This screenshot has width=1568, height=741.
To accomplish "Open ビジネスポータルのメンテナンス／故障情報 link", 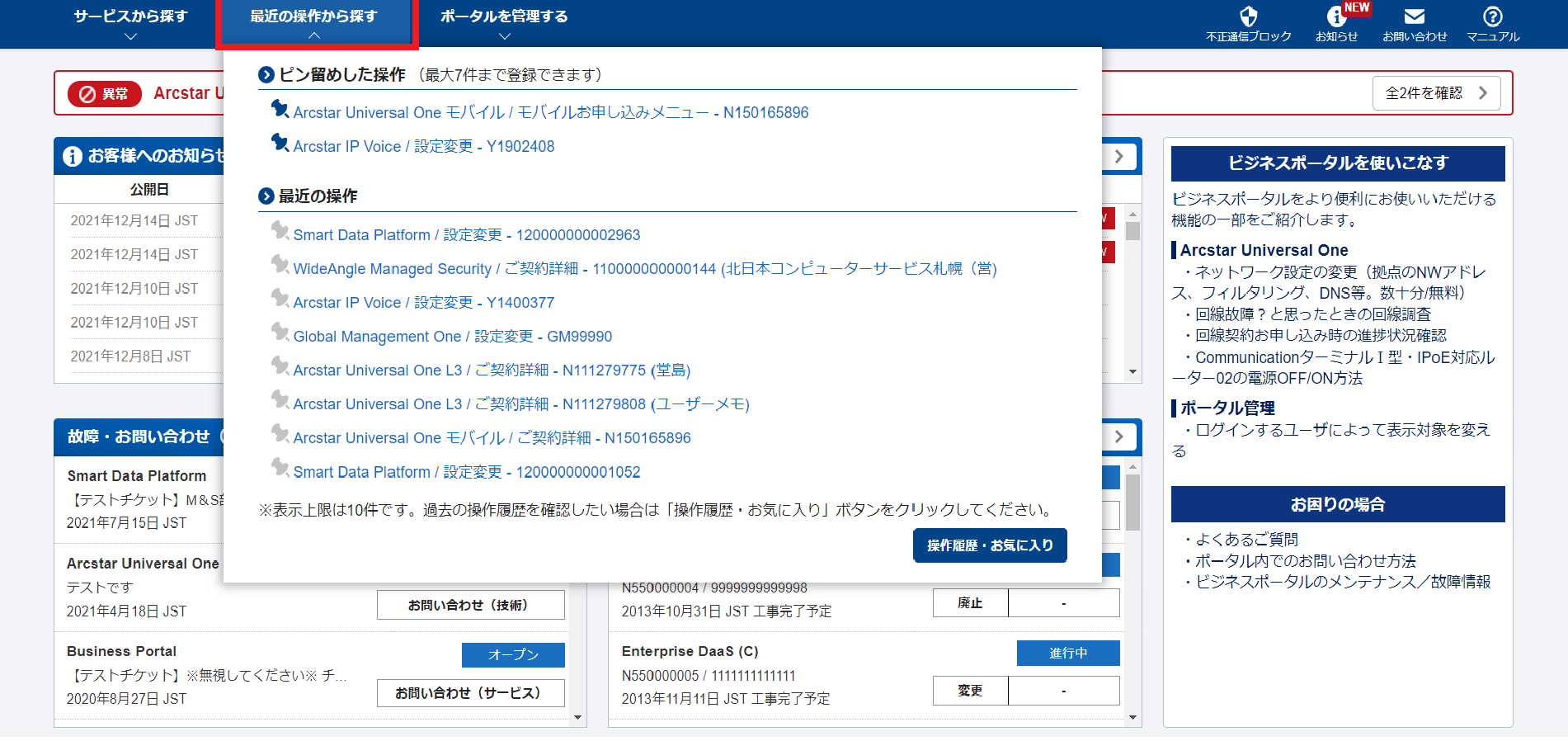I will point(1343,582).
